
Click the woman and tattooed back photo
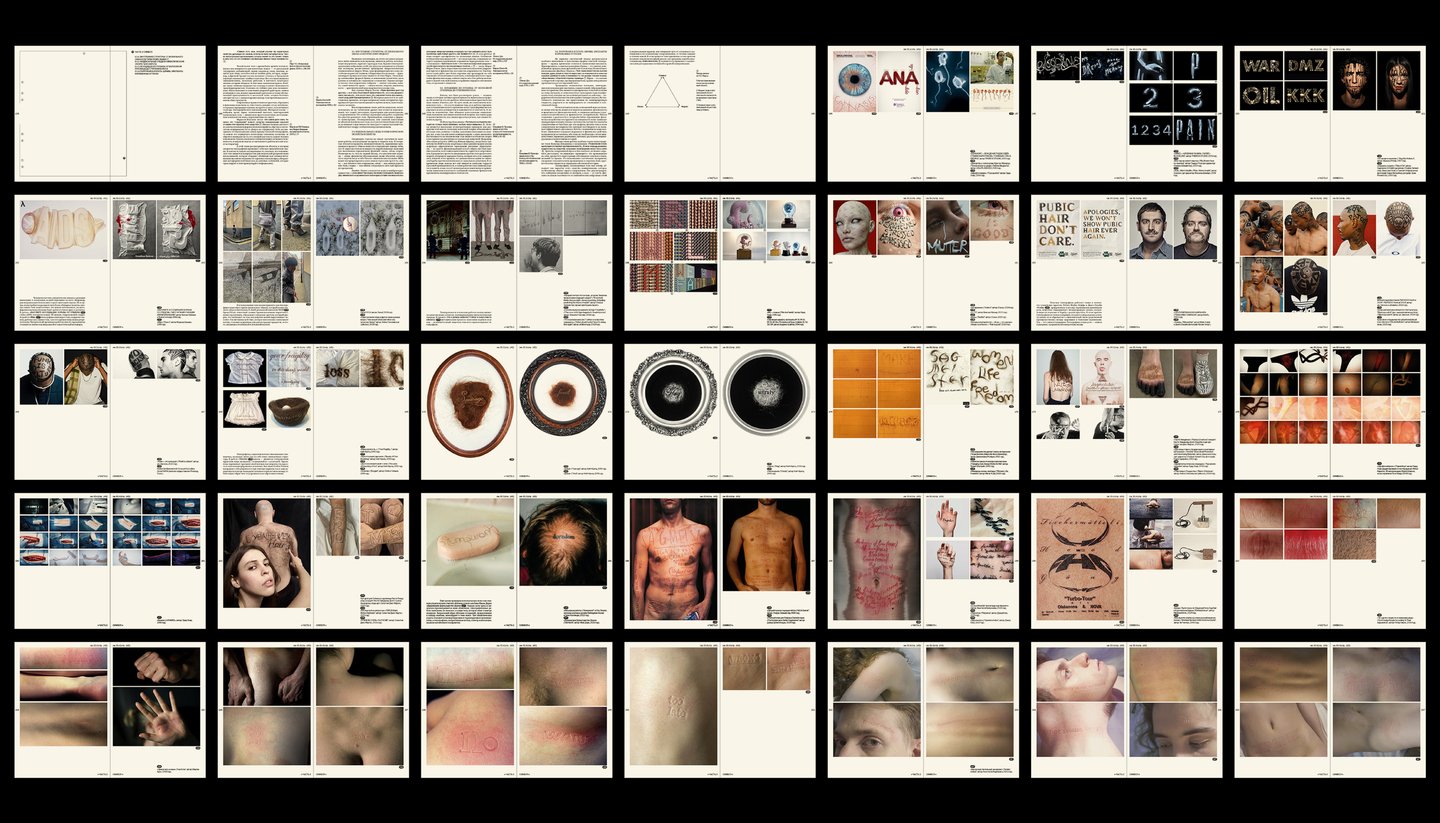coord(265,553)
